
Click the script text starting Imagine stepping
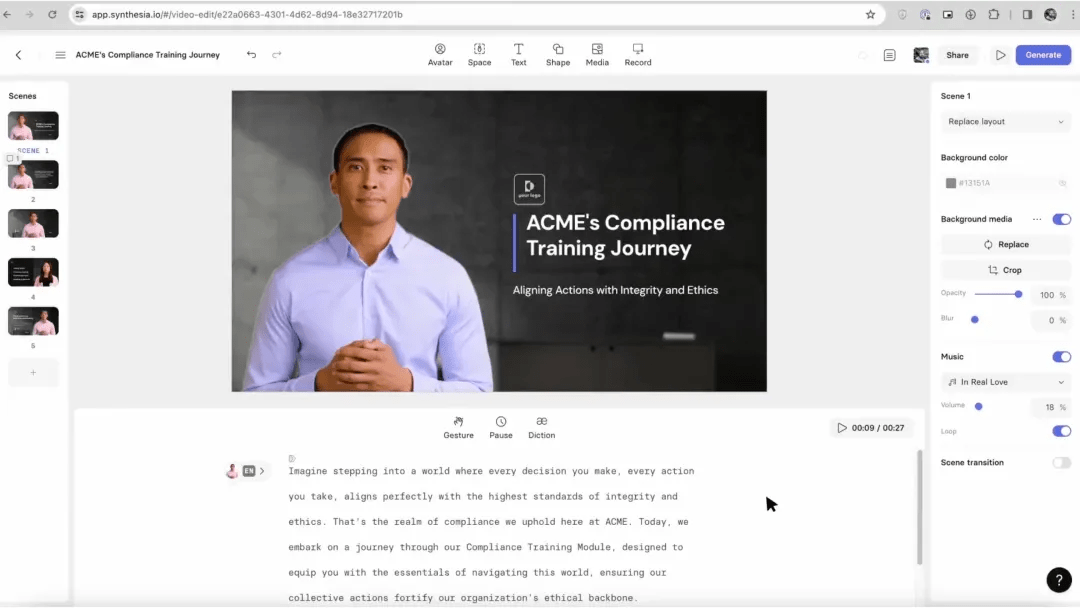point(491,534)
